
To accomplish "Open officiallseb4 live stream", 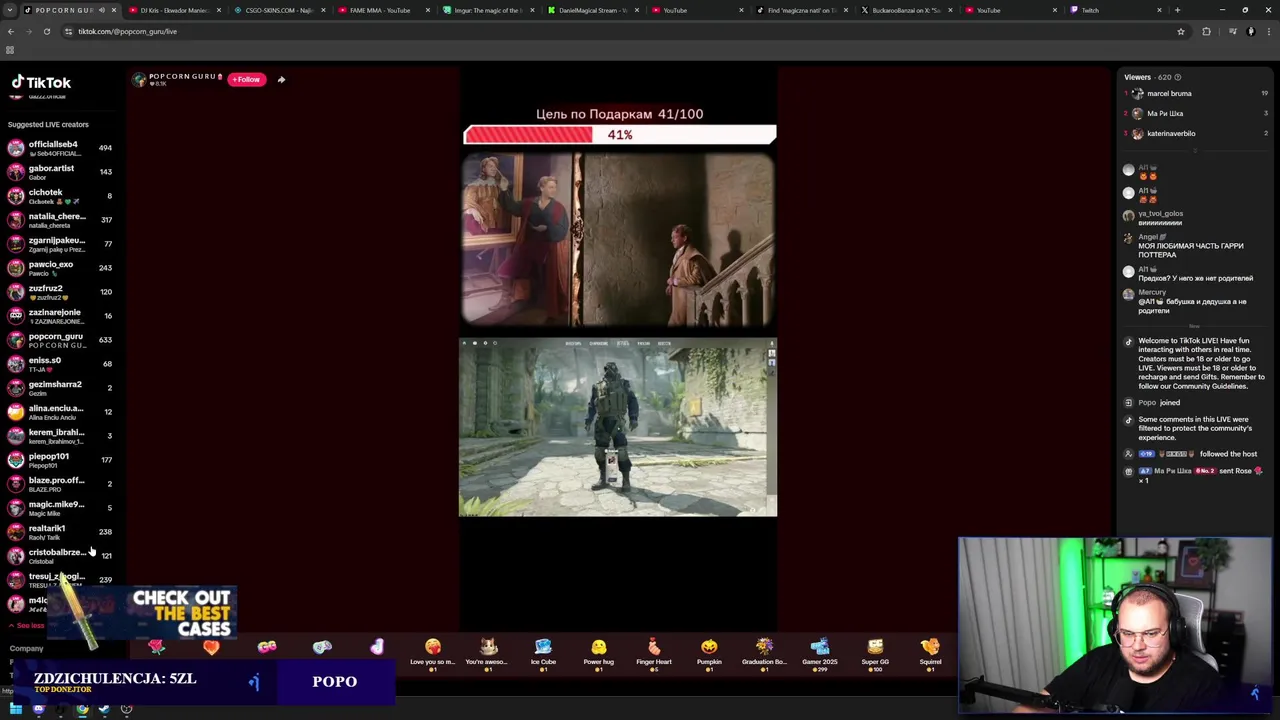I will (x=62, y=148).
